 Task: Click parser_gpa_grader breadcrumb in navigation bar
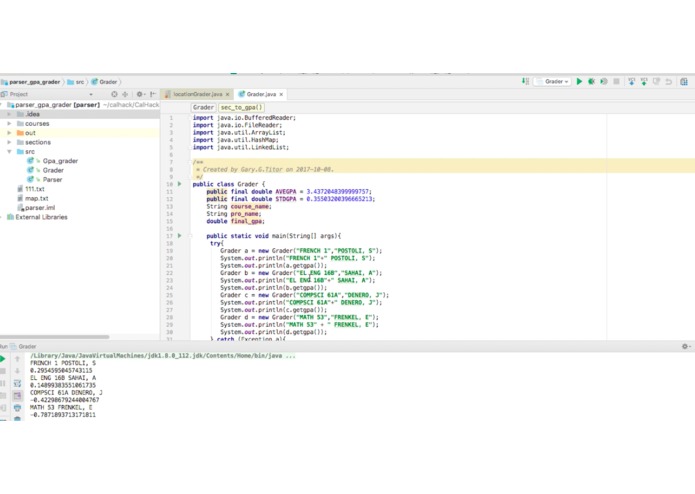[35, 82]
